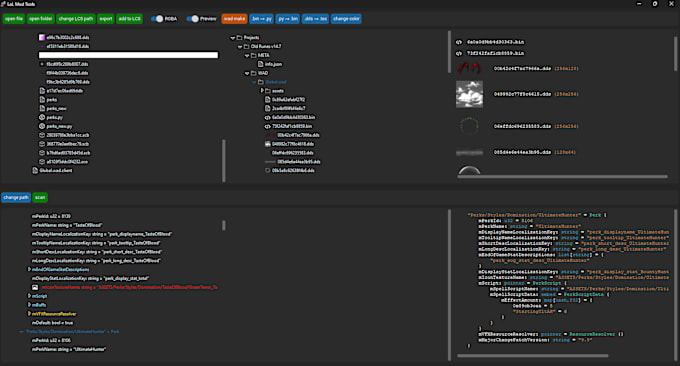The height and width of the screenshot is (366, 680).
Task: Toggle the Preview switch
Action: (x=193, y=19)
